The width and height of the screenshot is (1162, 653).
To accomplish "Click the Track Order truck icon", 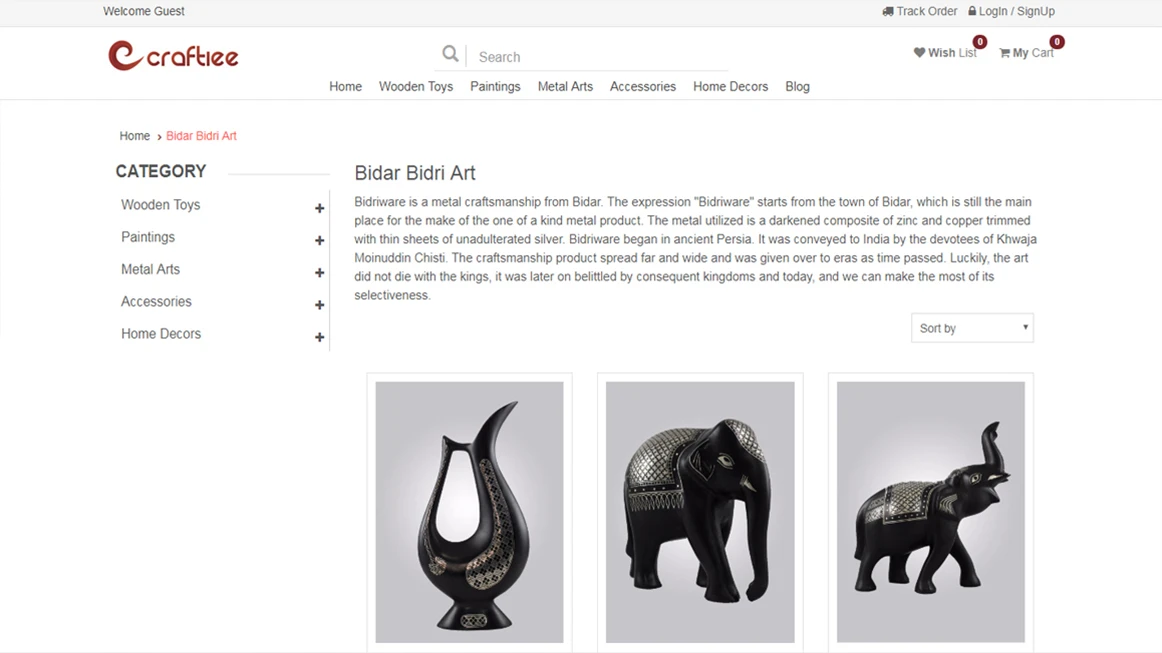I will [888, 12].
